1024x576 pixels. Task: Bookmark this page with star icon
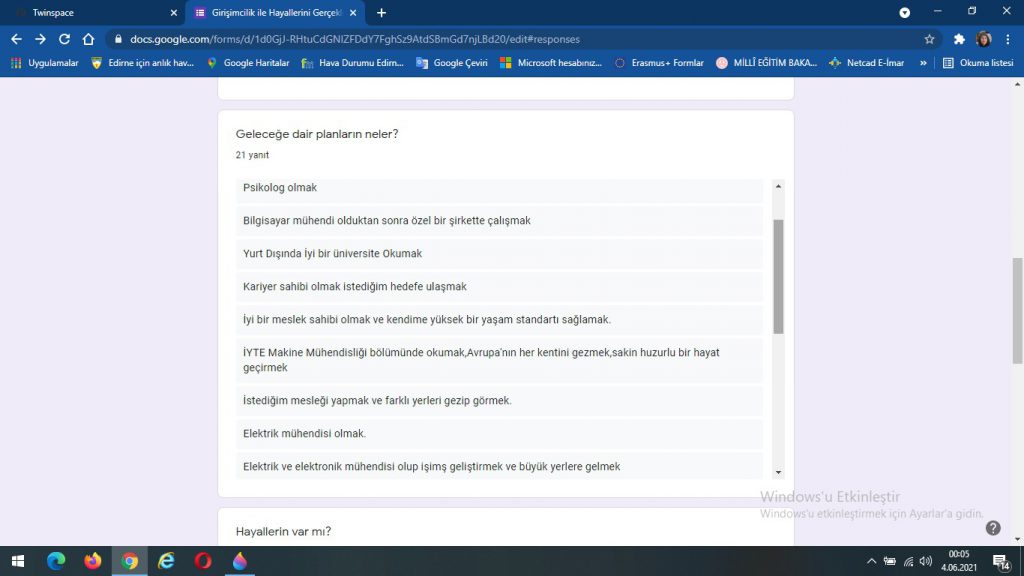(929, 39)
